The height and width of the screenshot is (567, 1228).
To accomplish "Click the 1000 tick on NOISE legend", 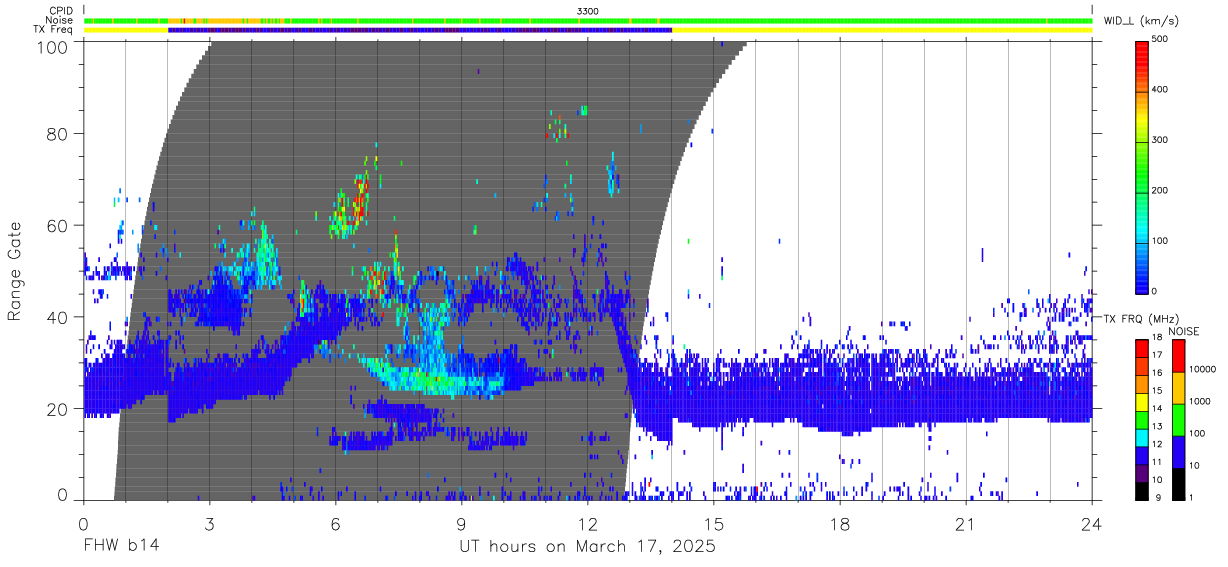I will point(1200,402).
